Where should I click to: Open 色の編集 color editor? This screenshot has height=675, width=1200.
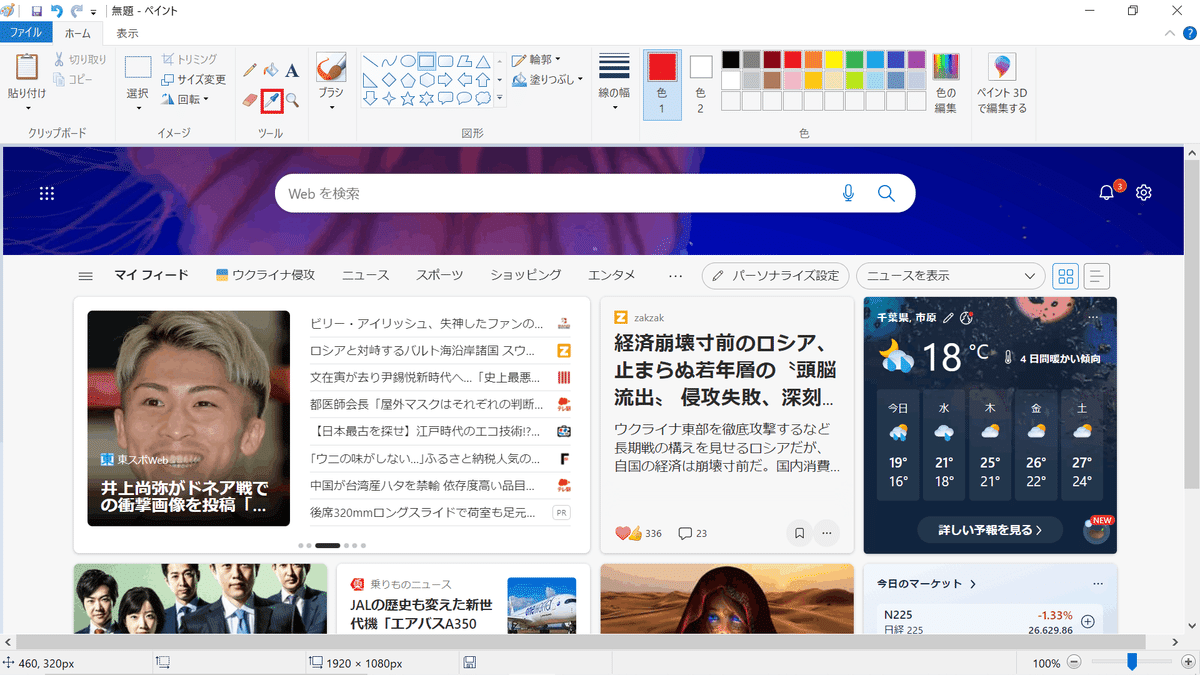pos(945,83)
